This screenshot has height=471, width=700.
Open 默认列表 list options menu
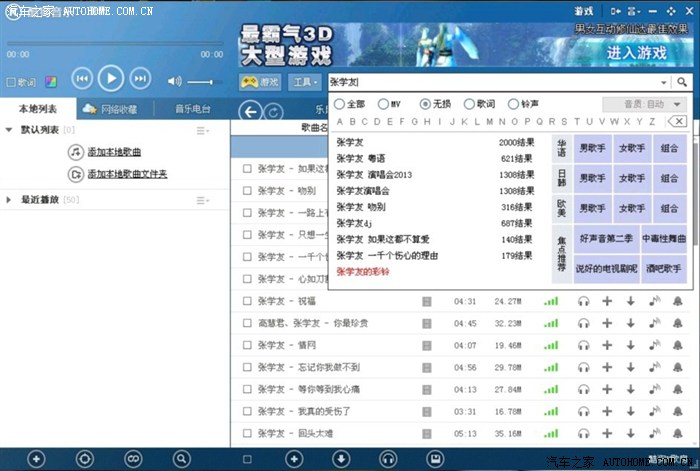(203, 131)
